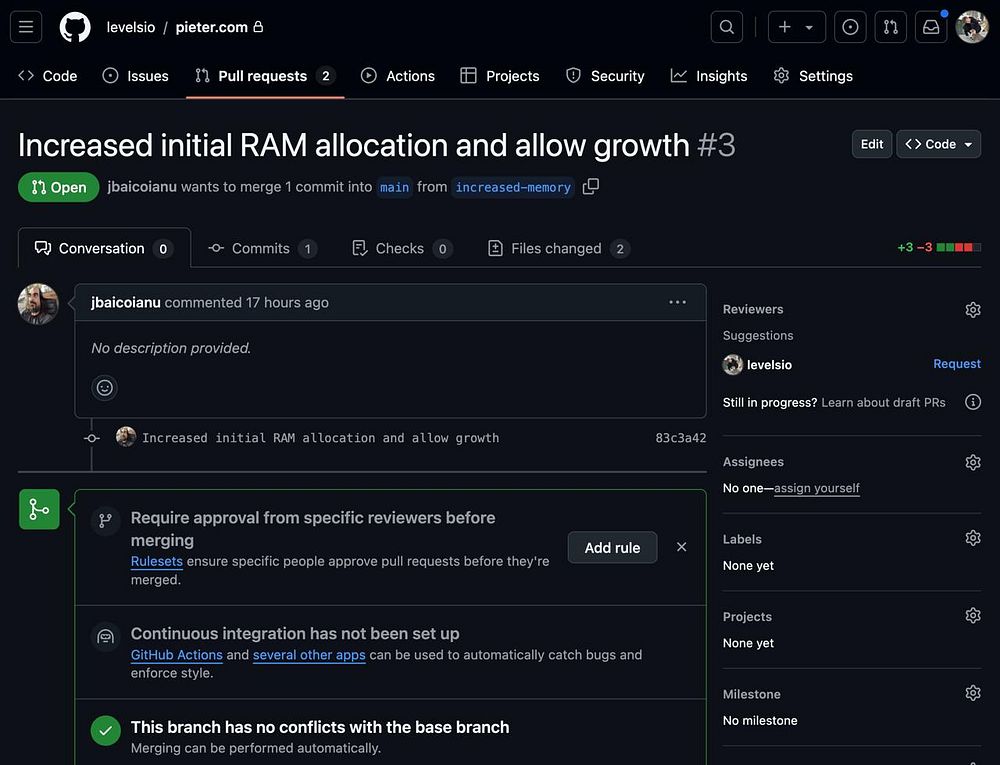
Task: Click jbaicoianu's avatar beside the comment
Action: point(38,304)
